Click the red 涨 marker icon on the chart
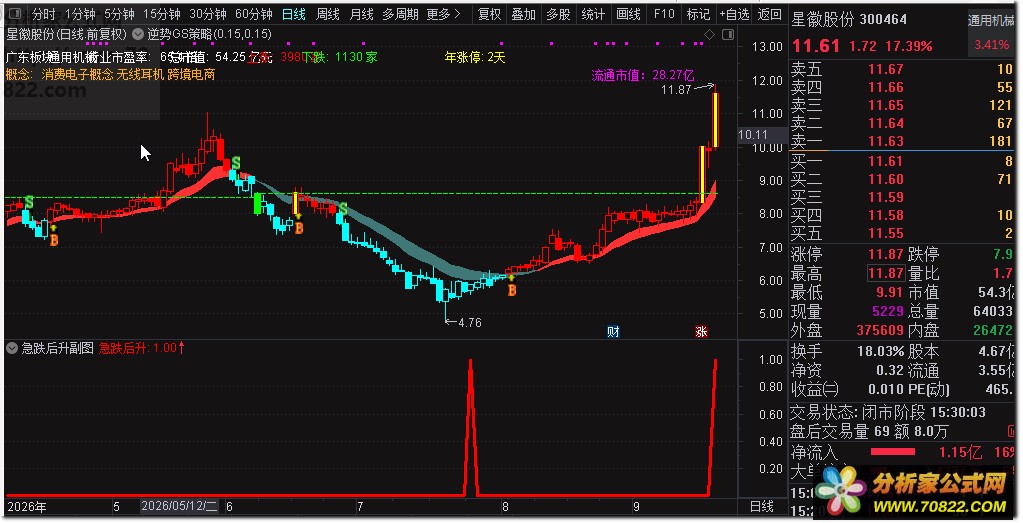Viewport: 1023px width, 523px height. point(701,332)
